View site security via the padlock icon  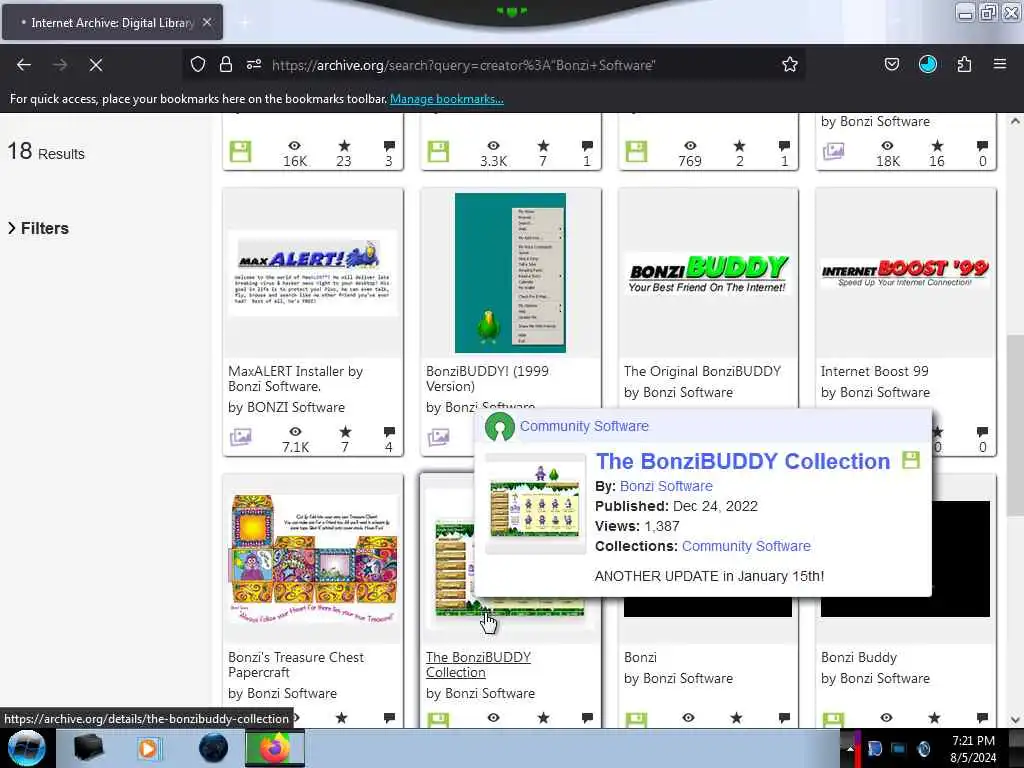tap(226, 64)
